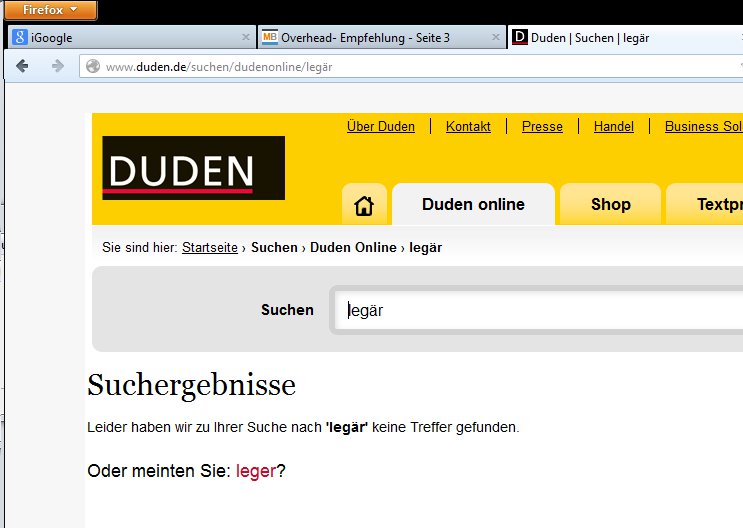
Task: Select the Textprüfung navigation tab
Action: (705, 204)
